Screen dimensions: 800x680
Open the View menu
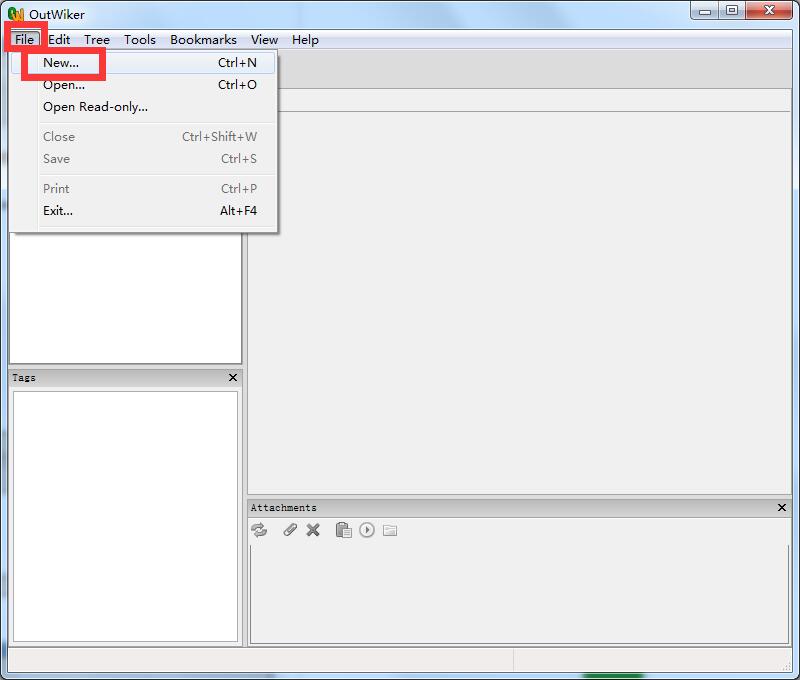(264, 39)
